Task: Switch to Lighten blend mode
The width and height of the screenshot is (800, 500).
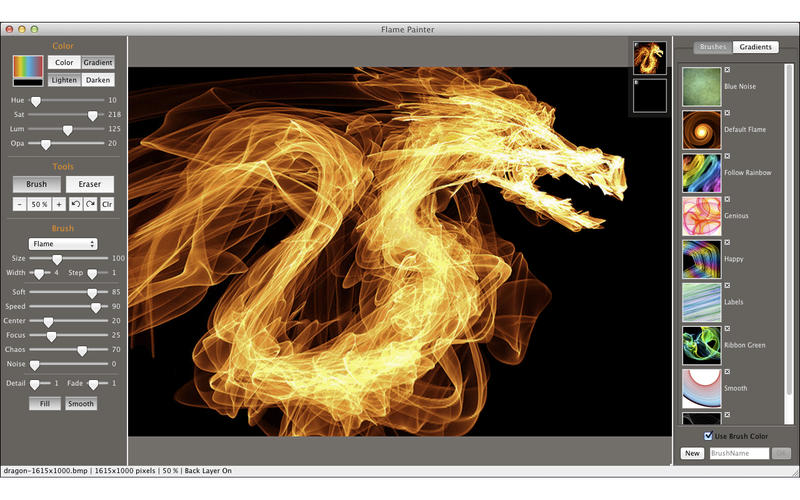Action: pos(63,80)
